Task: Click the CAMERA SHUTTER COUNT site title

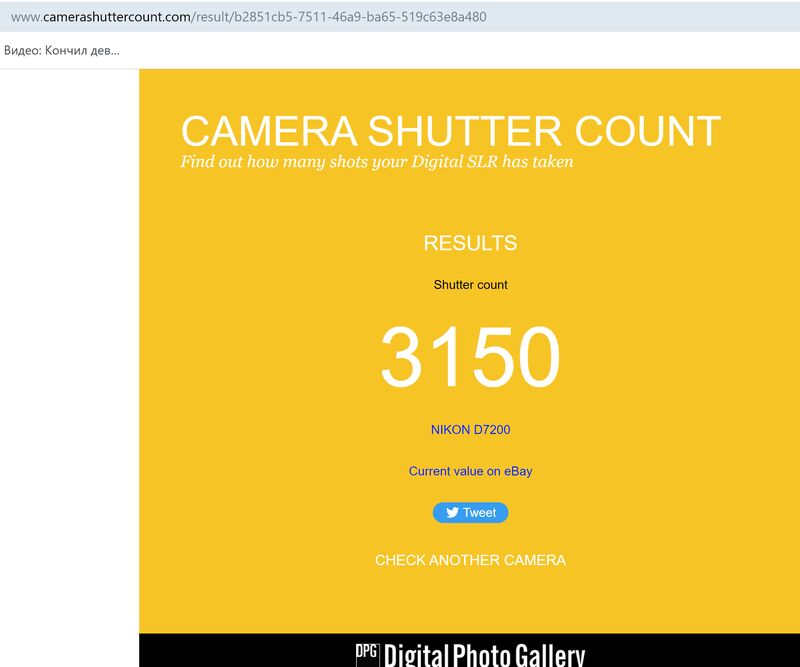Action: pyautogui.click(x=450, y=132)
